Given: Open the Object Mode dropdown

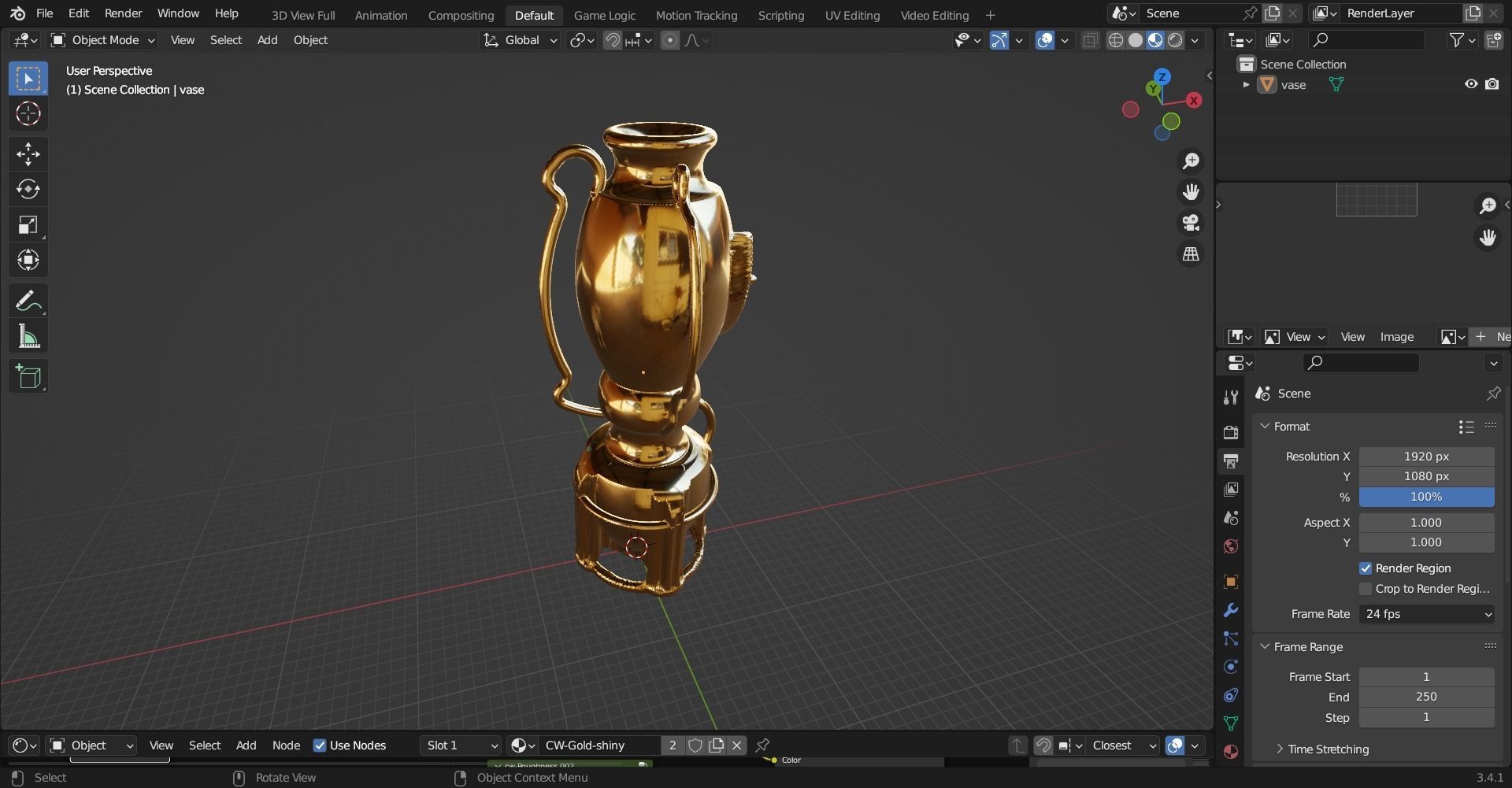Looking at the screenshot, I should (x=102, y=40).
